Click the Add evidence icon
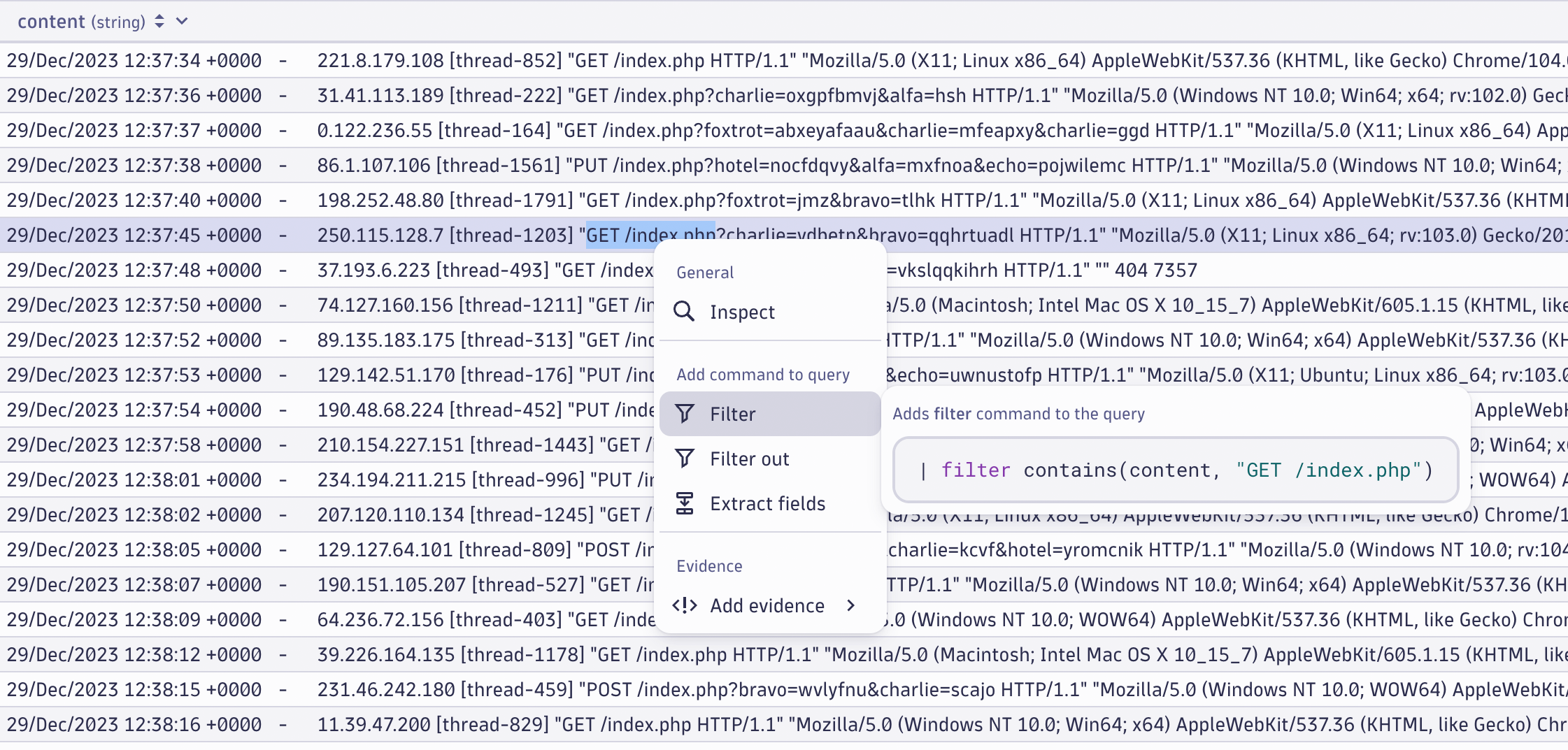 684,605
